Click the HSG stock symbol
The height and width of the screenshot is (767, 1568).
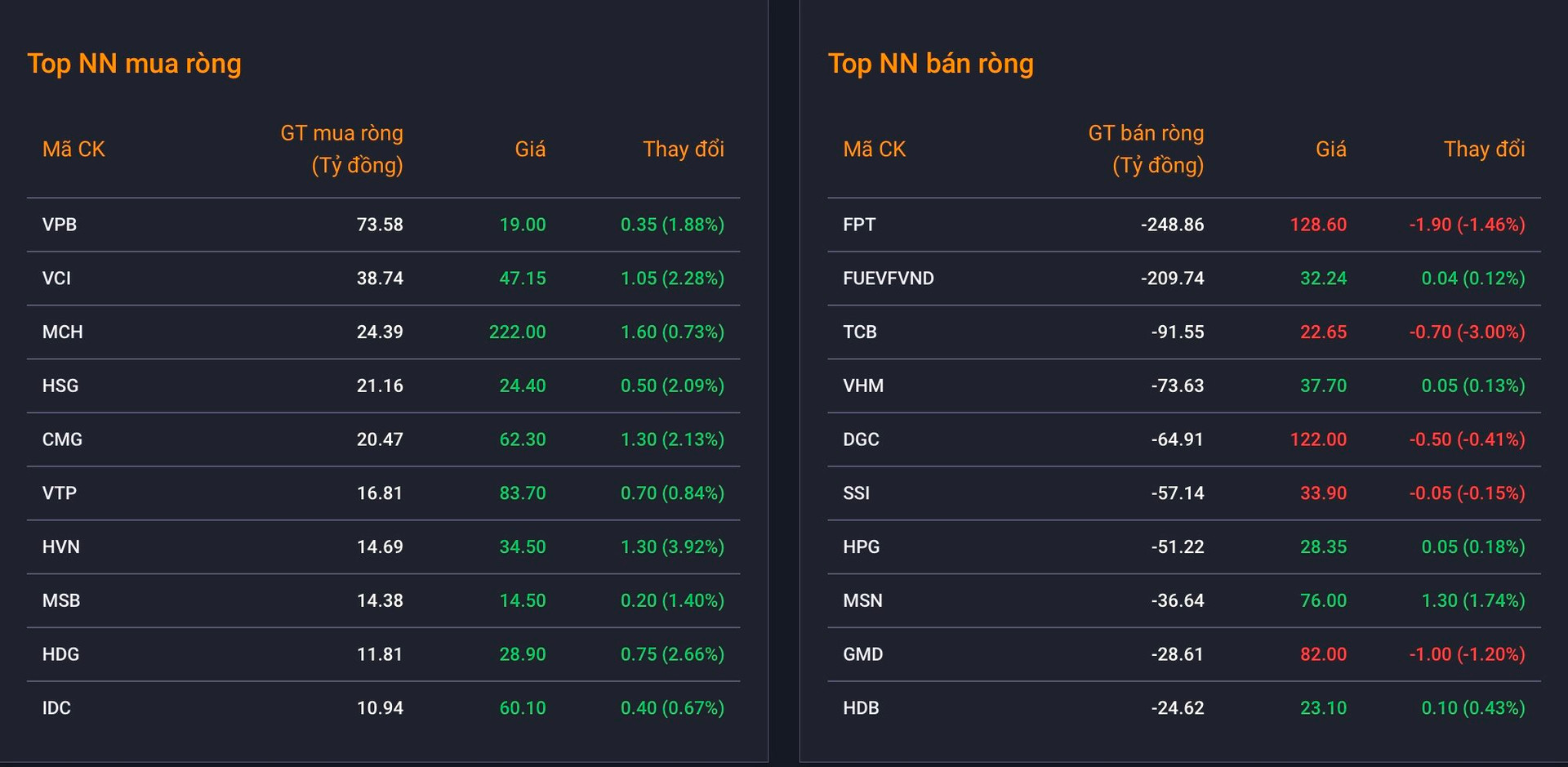point(60,386)
